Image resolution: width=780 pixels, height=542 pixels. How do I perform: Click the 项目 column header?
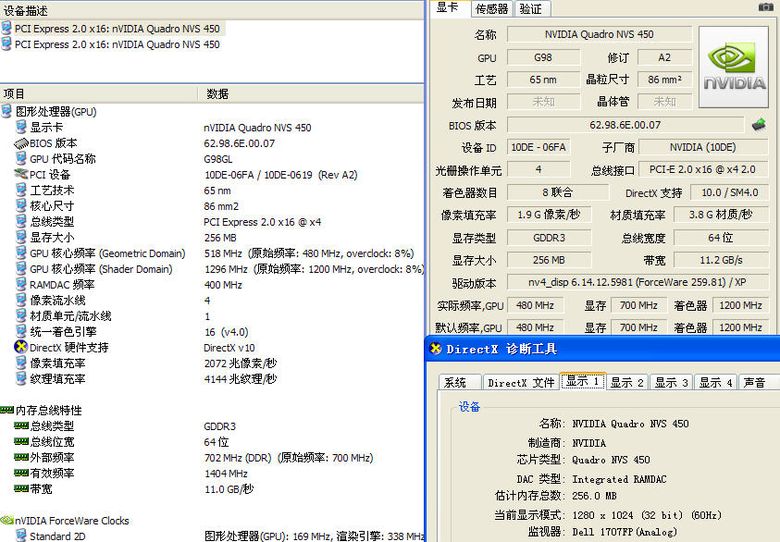tap(99, 93)
